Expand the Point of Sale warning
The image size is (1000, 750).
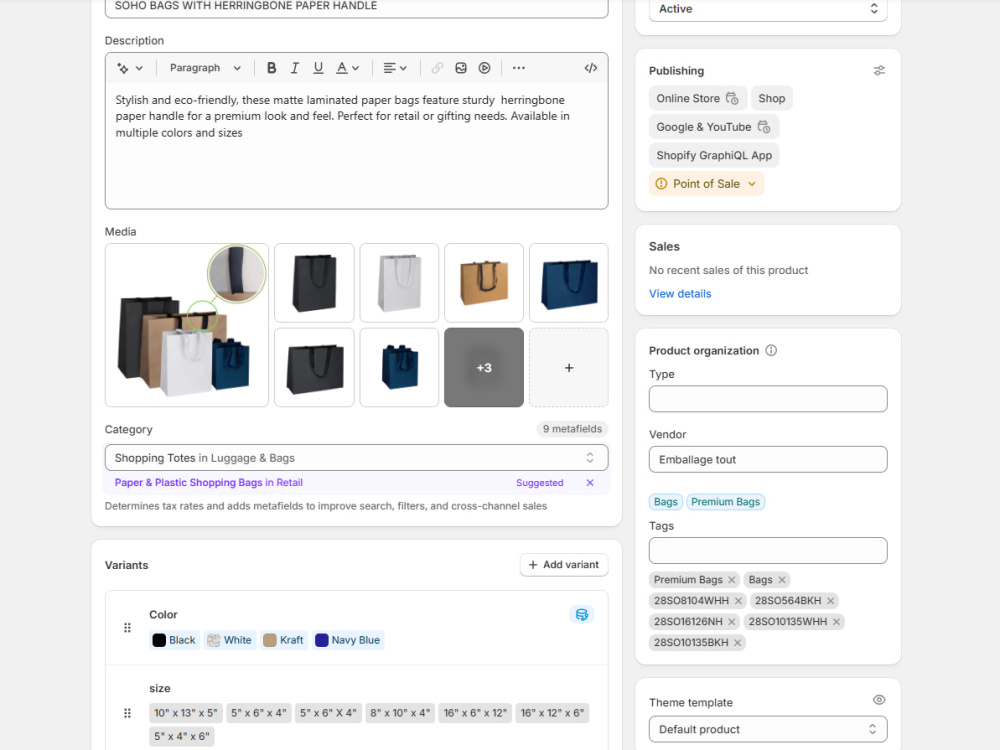coord(706,184)
